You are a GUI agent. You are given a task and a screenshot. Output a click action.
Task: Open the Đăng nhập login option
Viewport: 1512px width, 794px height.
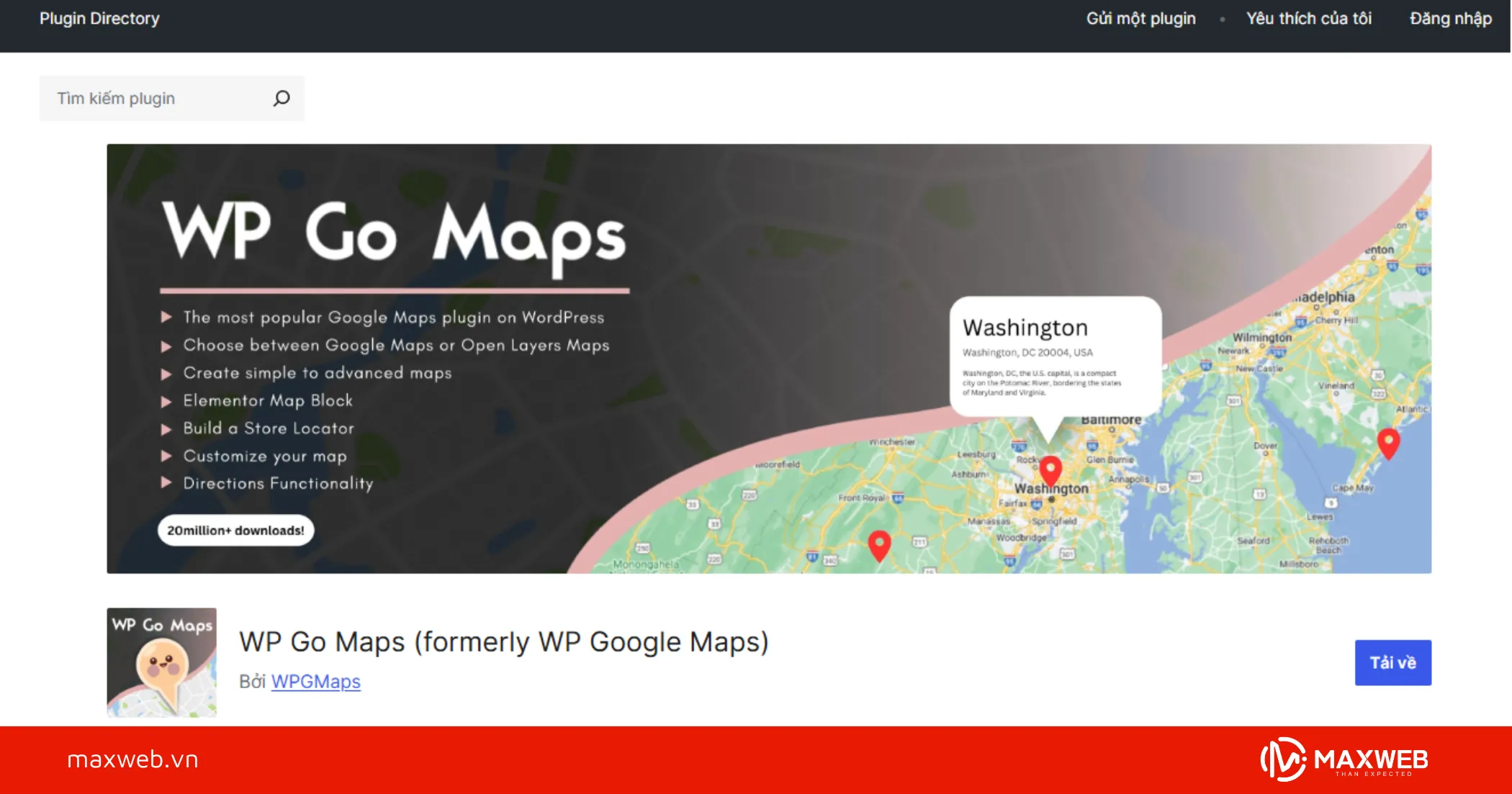pyautogui.click(x=1449, y=19)
